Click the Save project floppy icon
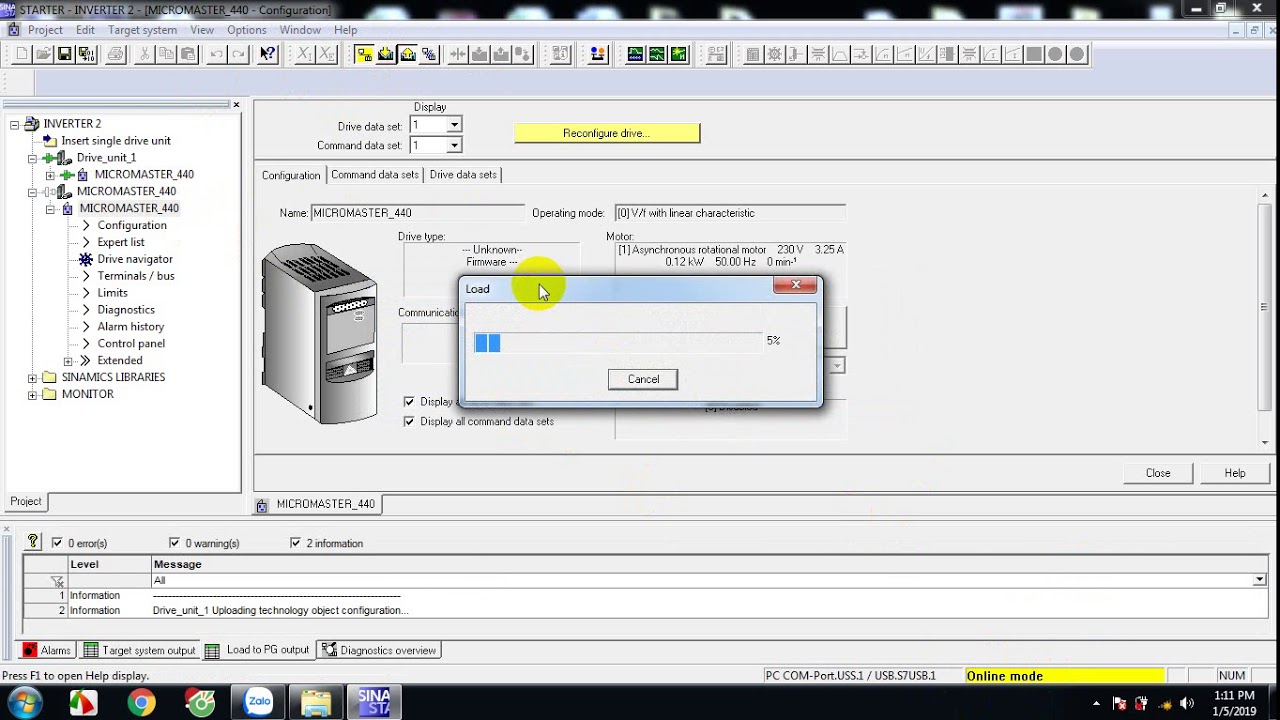 (x=64, y=54)
